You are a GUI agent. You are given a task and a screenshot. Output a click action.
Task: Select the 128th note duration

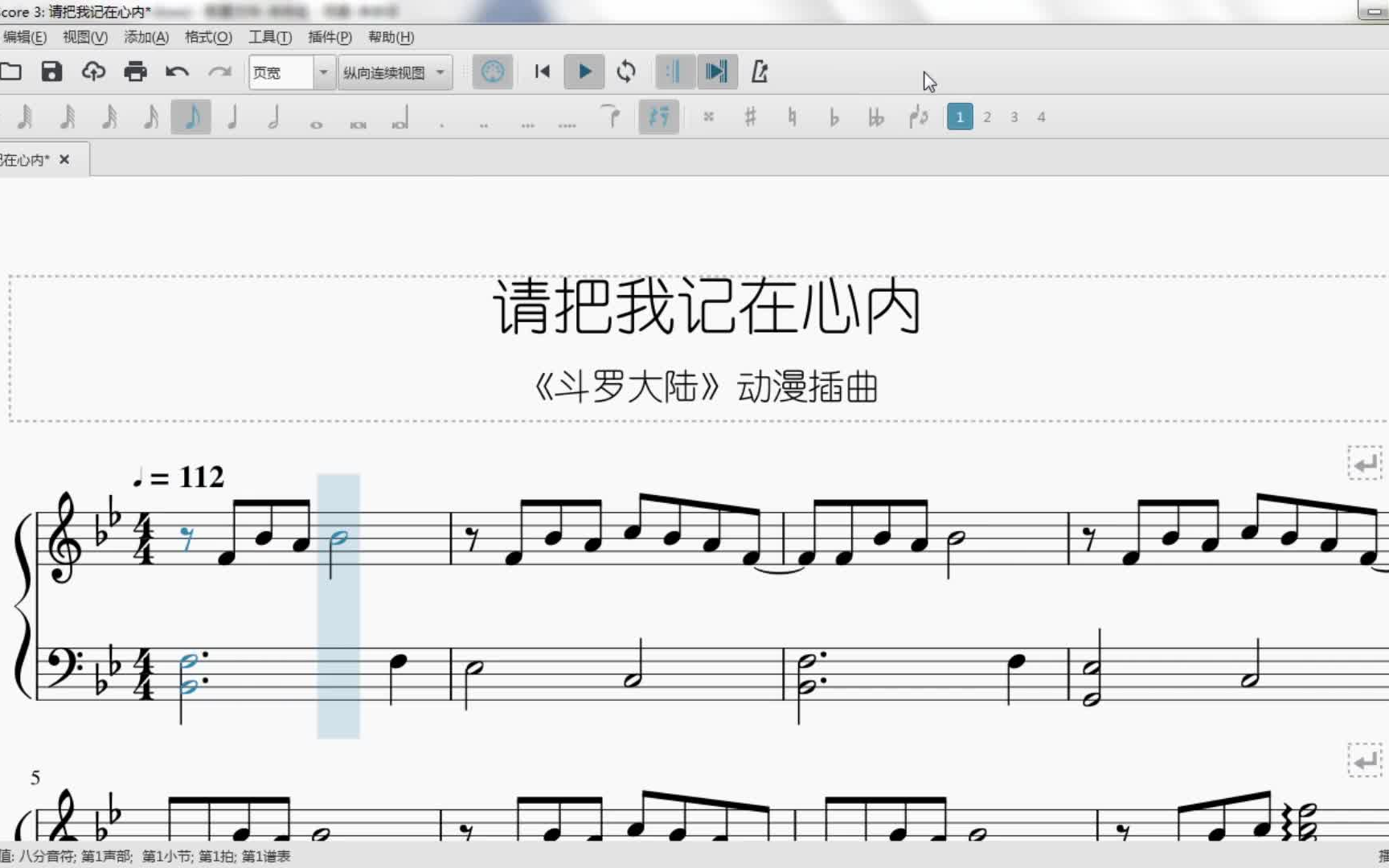pyautogui.click(x=26, y=117)
